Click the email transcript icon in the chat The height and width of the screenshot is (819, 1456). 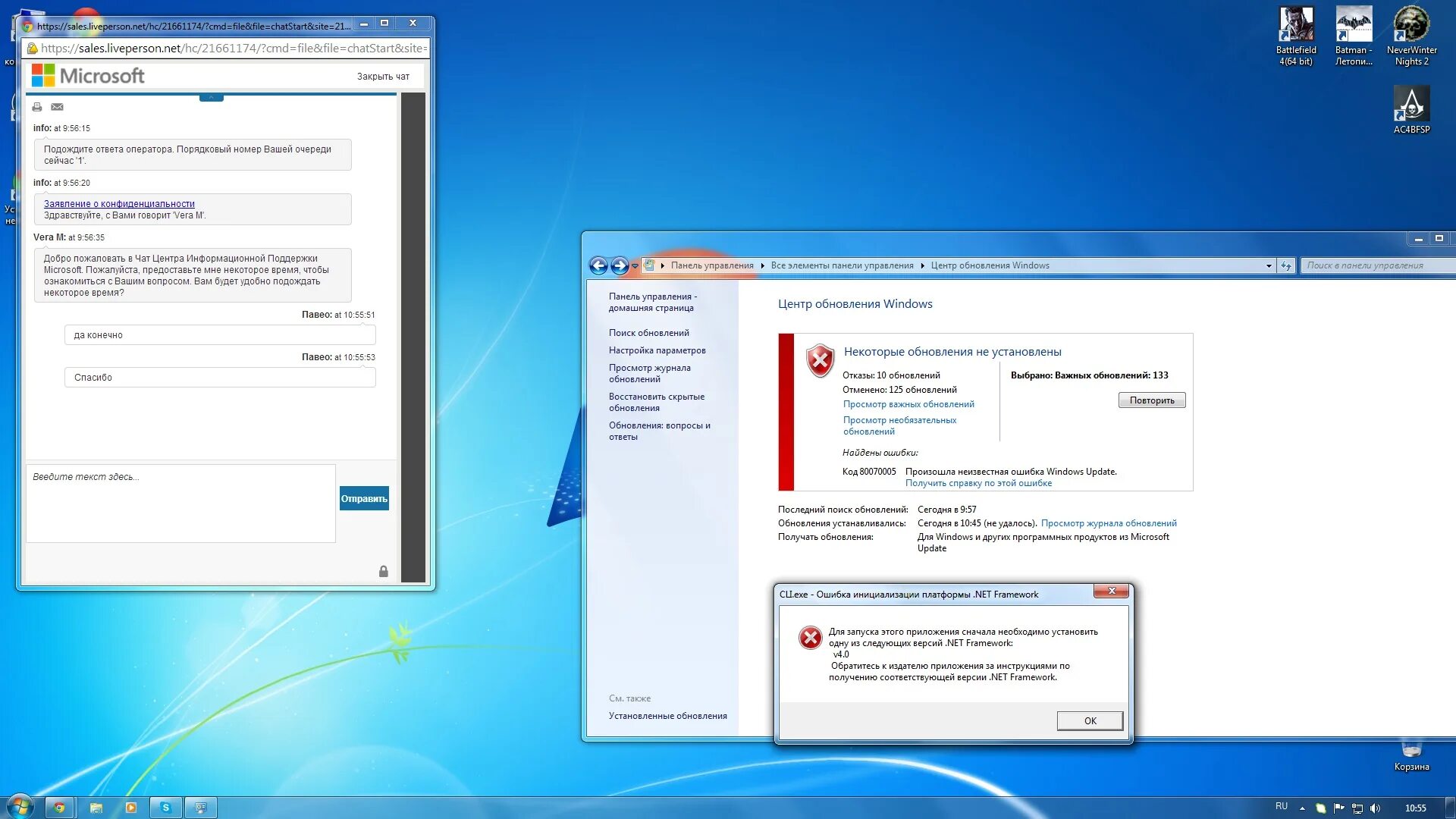58,107
